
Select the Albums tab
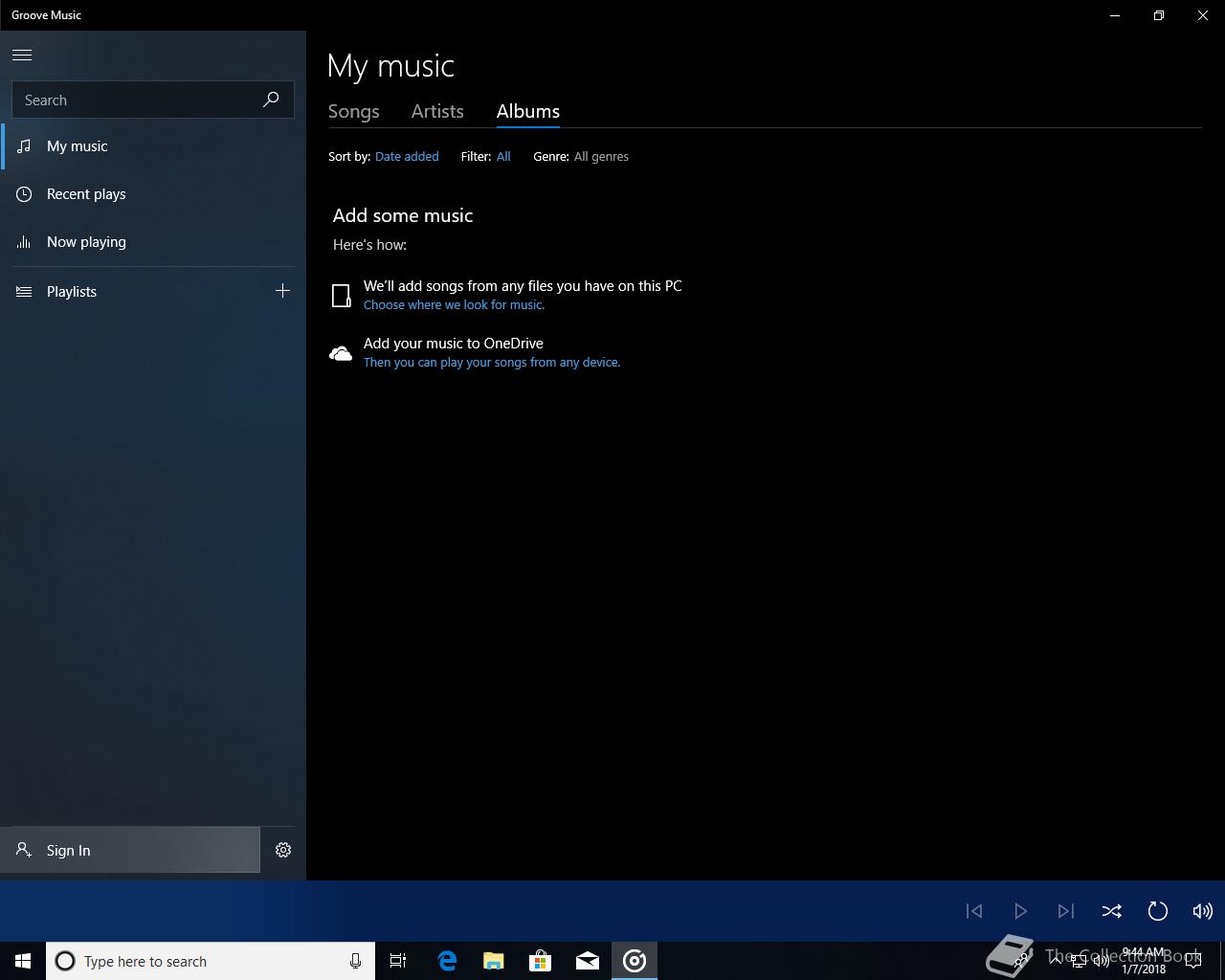point(528,111)
